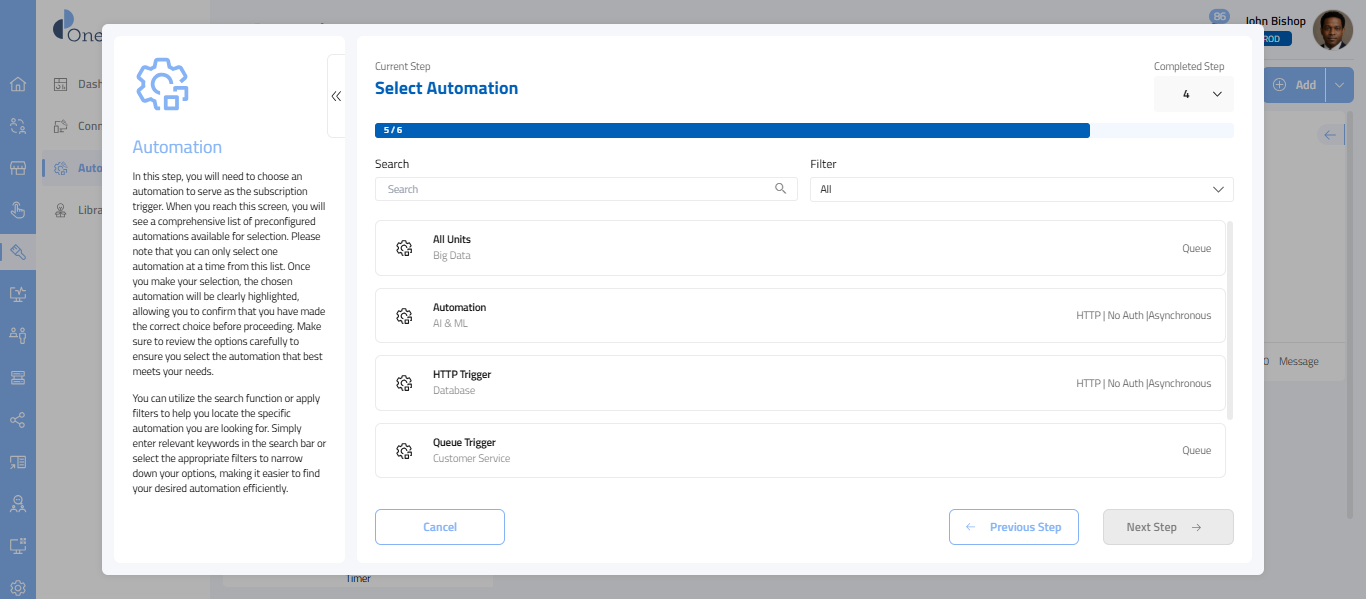Open the home icon in left sidebar
The image size is (1366, 599).
point(17,83)
